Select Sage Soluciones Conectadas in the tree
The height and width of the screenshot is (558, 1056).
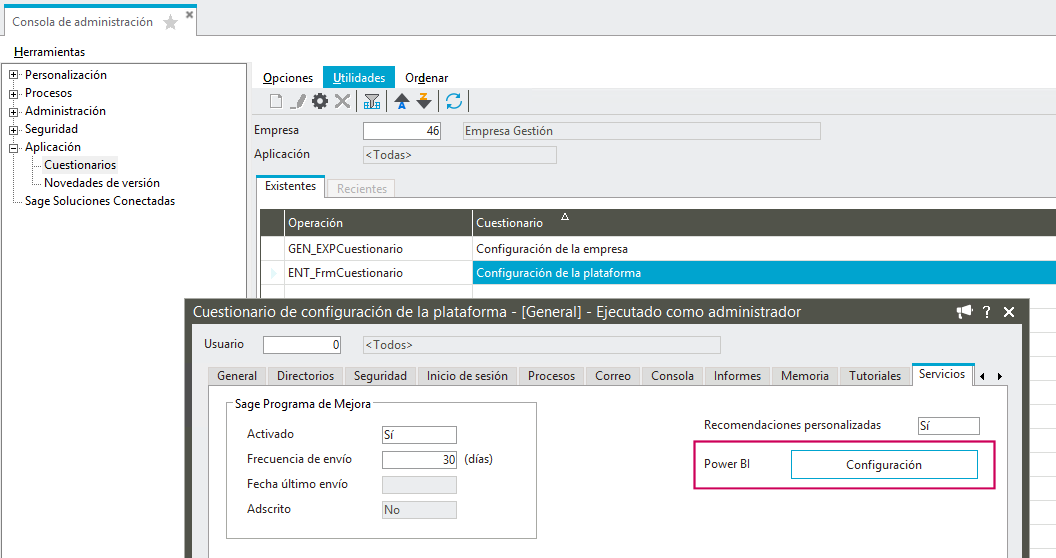100,201
